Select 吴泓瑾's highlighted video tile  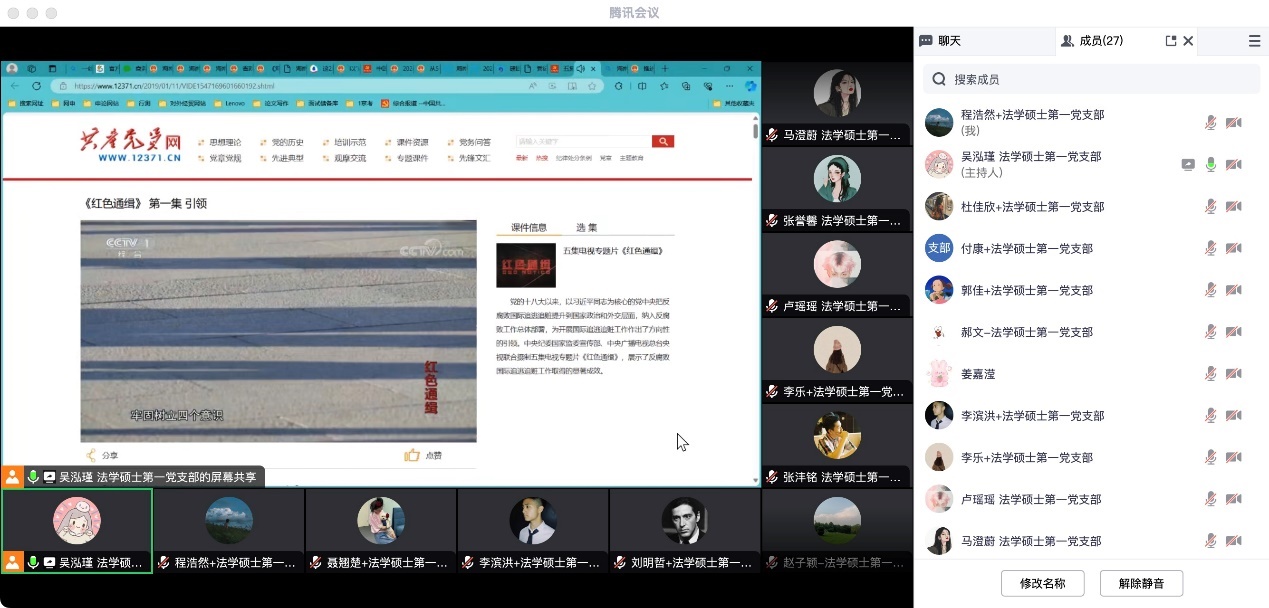77,531
